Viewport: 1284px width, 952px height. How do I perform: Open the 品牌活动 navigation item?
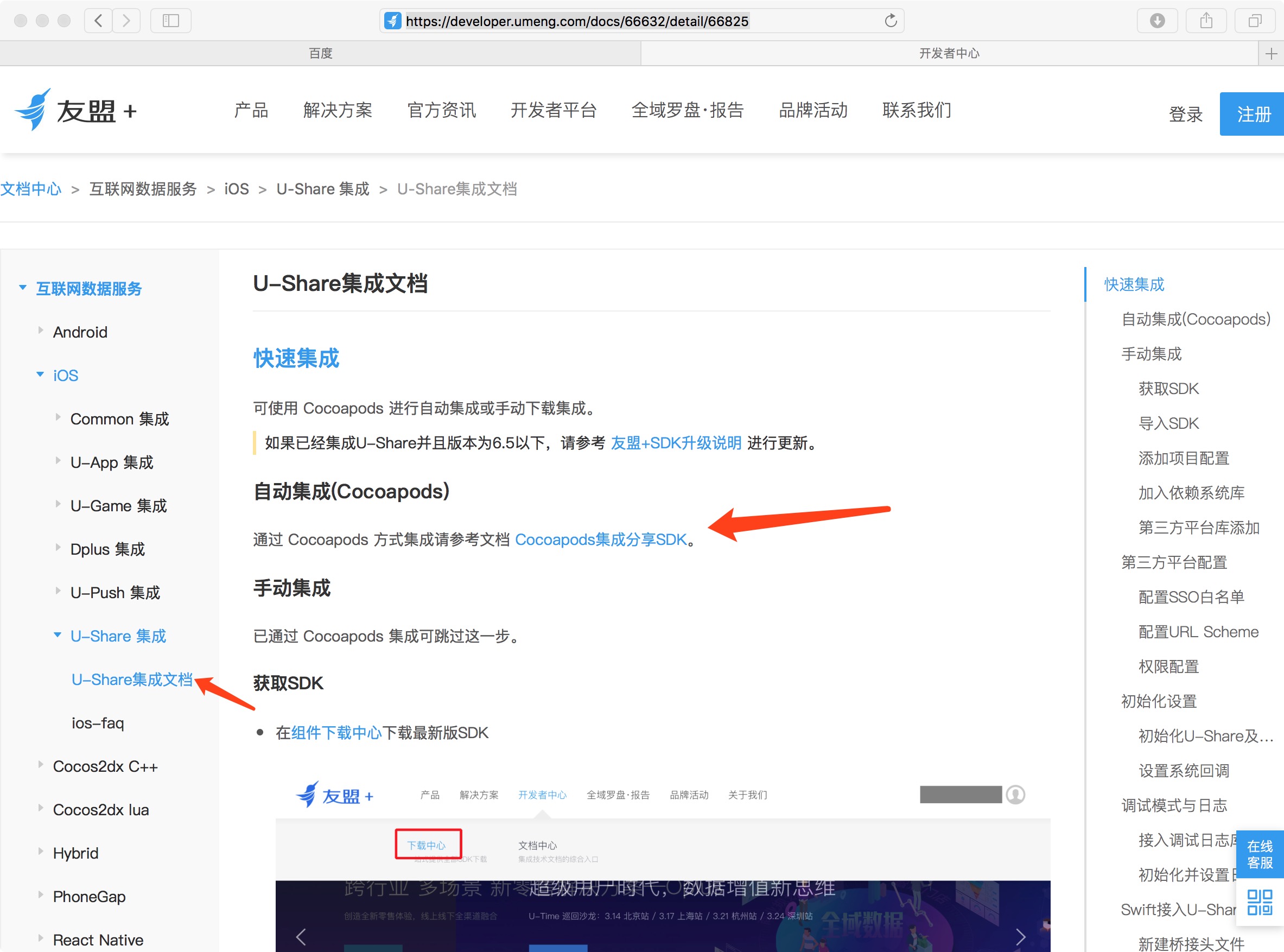point(813,110)
